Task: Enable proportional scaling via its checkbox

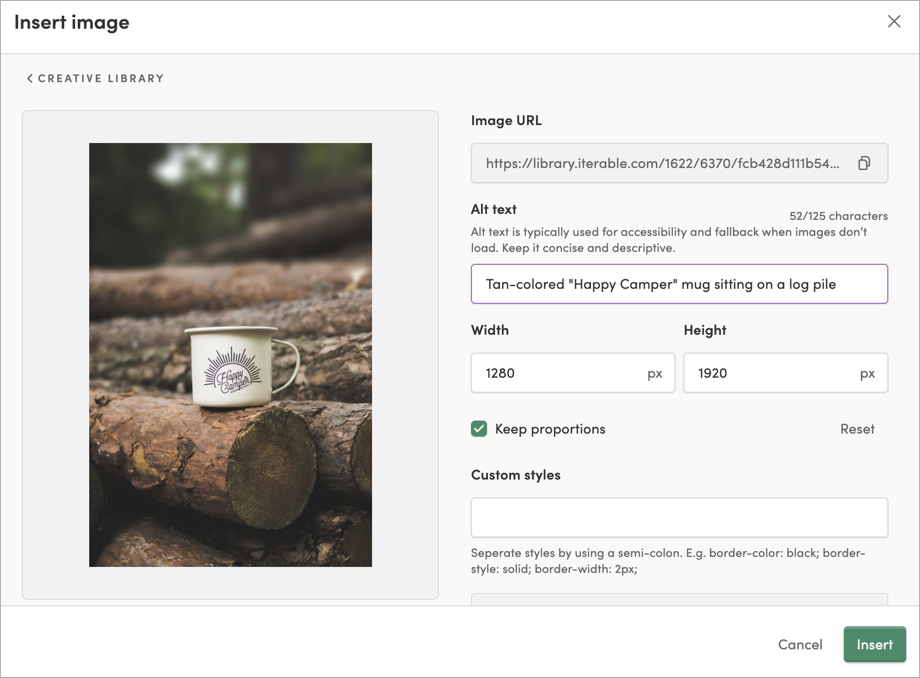Action: click(x=479, y=428)
